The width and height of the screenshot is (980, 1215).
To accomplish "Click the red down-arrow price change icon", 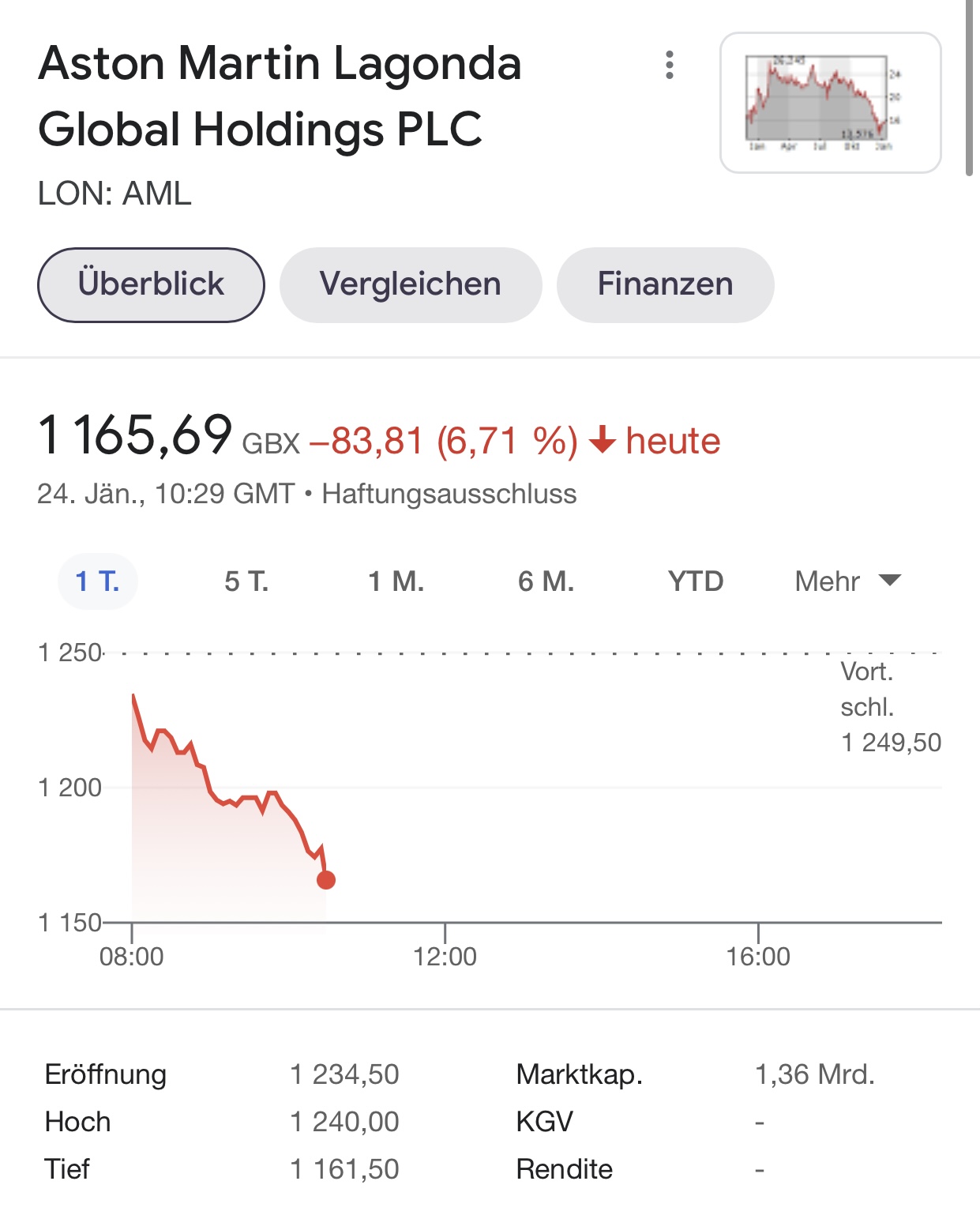I will coord(603,440).
